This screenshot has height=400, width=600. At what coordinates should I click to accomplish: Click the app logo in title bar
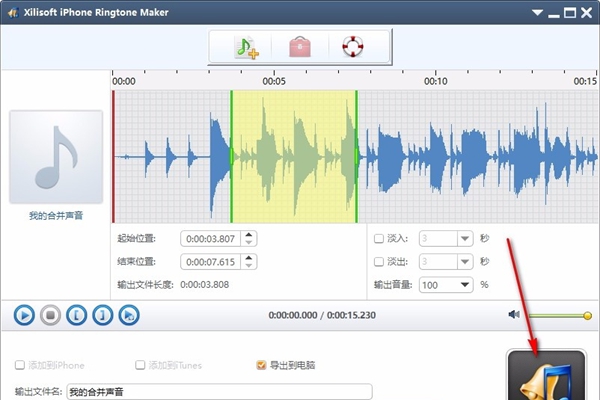pyautogui.click(x=13, y=13)
